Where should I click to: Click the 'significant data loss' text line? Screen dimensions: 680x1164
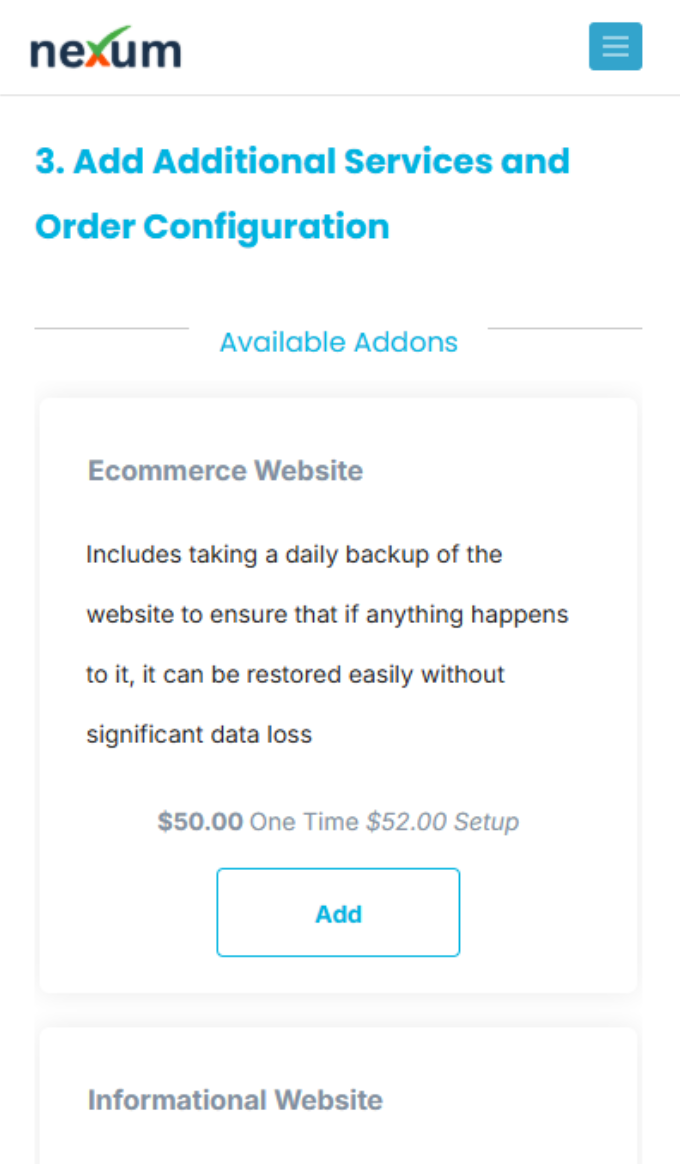(199, 735)
